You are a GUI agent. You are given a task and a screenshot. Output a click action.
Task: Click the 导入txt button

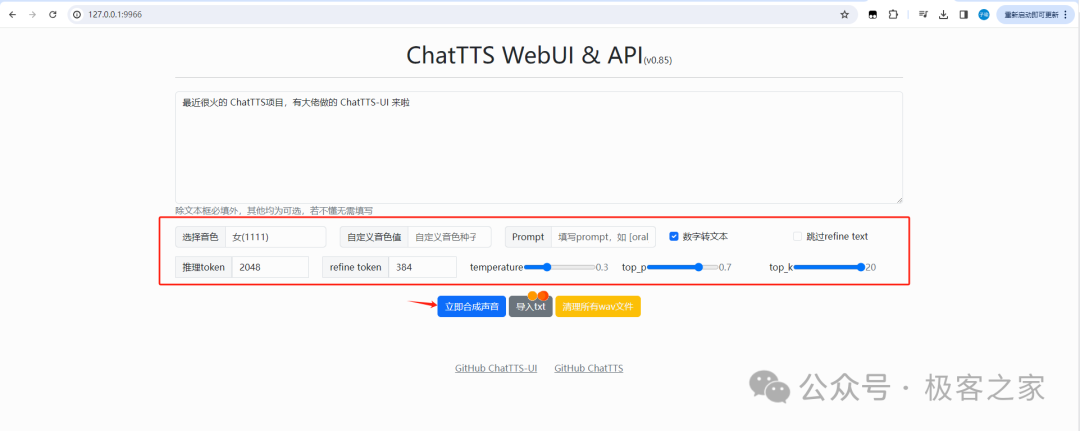(530, 306)
